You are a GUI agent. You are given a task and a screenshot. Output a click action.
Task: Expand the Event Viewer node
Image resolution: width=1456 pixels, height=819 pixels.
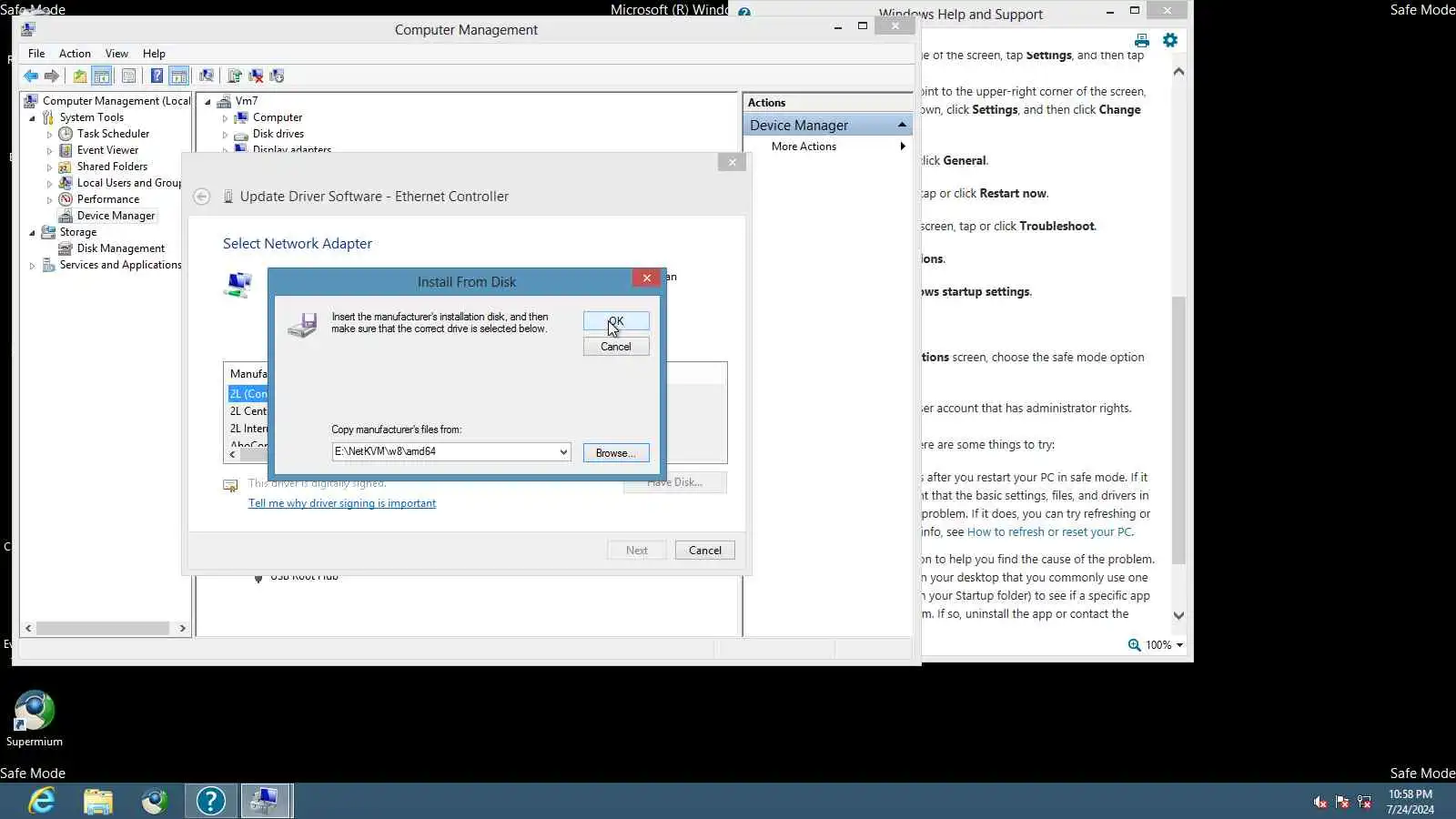[49, 151]
